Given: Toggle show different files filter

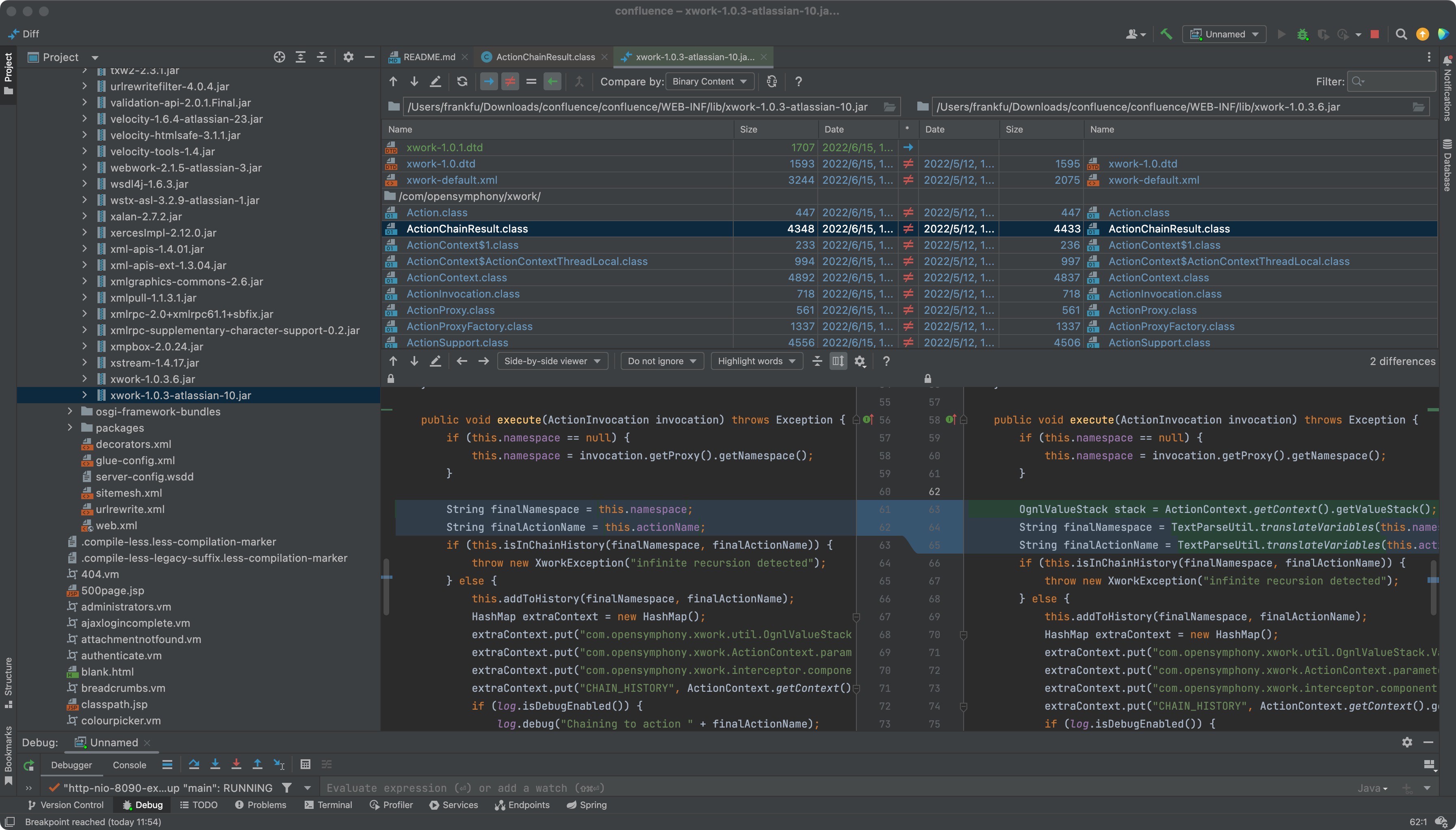Looking at the screenshot, I should click(x=510, y=82).
